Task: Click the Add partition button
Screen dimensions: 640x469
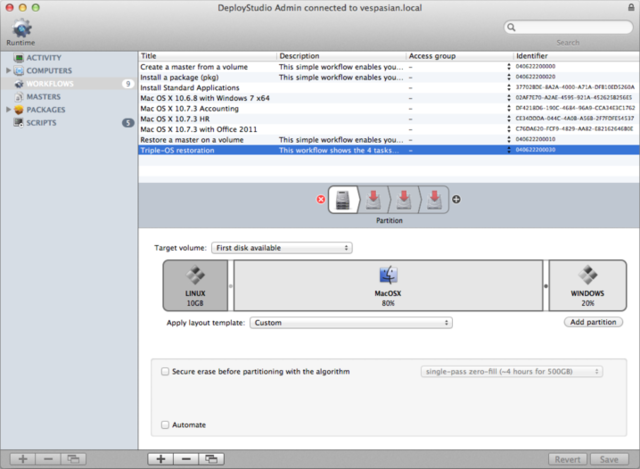Action: (593, 322)
